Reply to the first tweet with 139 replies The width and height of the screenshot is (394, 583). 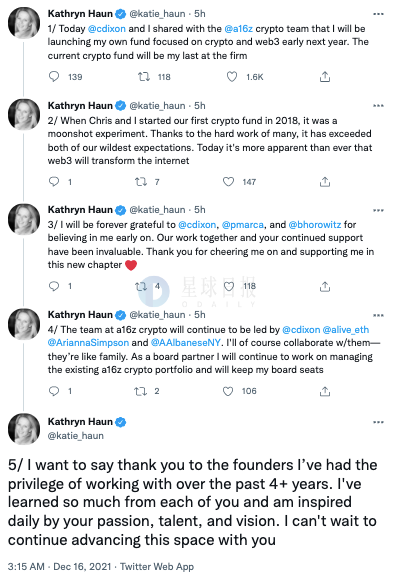click(x=54, y=77)
